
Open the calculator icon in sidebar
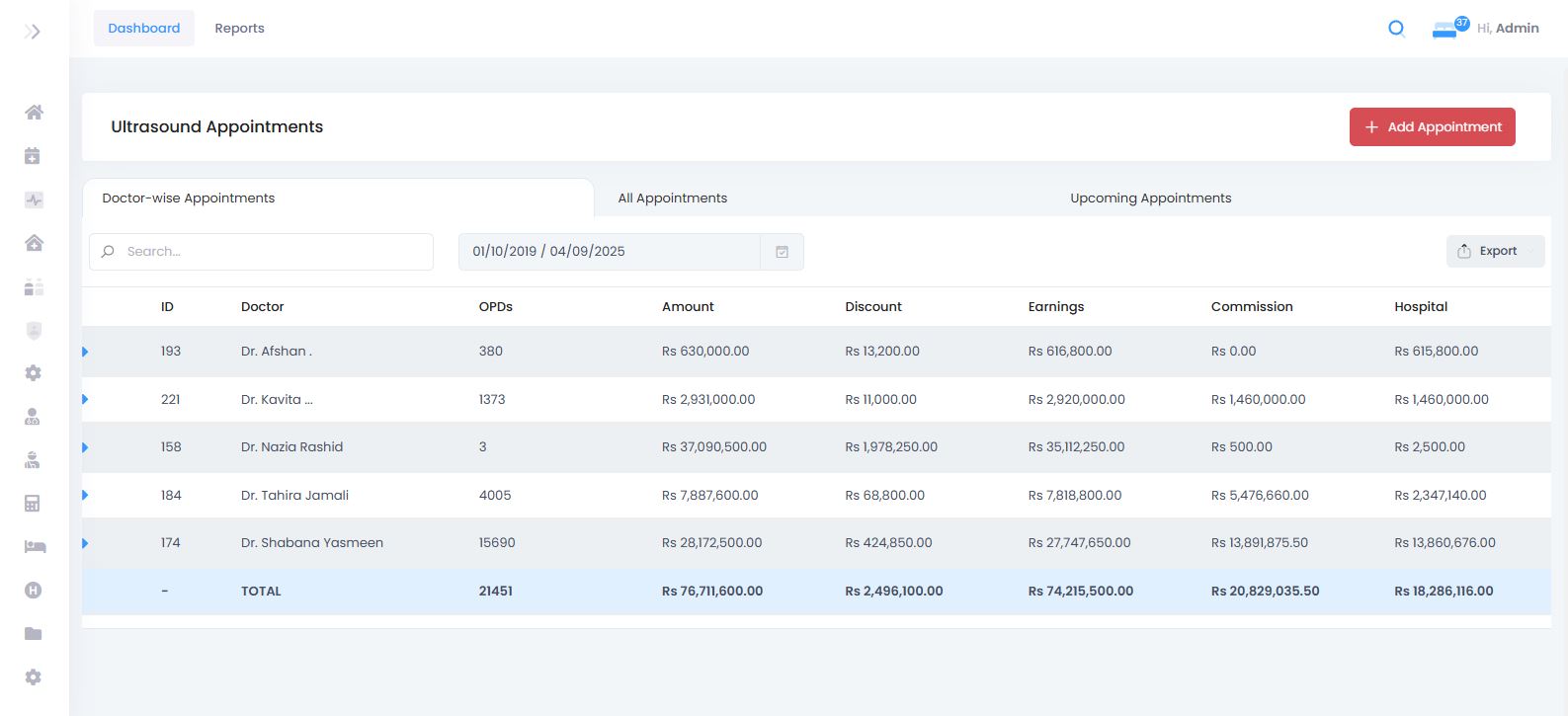coord(33,504)
